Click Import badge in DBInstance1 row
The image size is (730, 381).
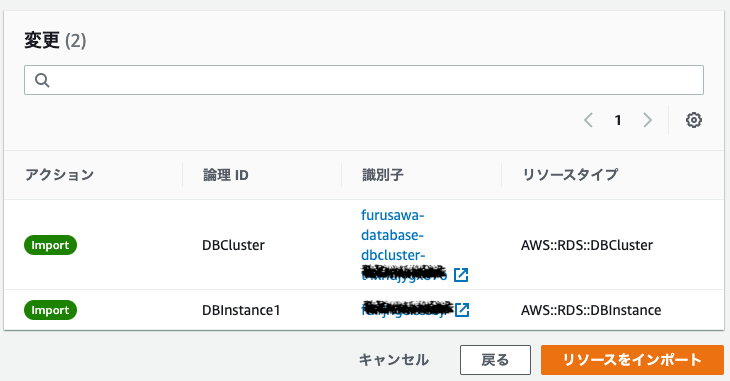click(x=50, y=310)
